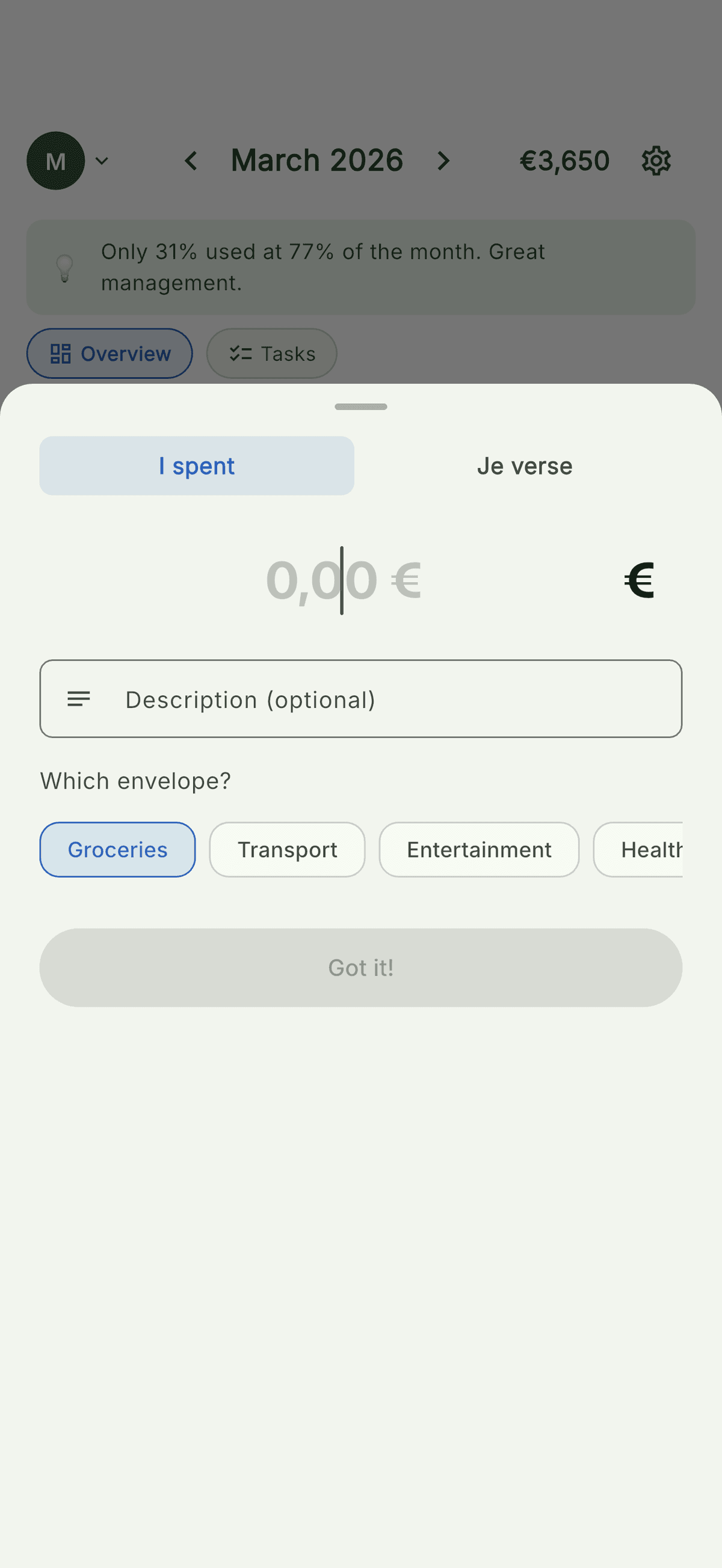Grab the bottom sheet drag handle
Viewport: 722px width, 1568px height.
[361, 407]
